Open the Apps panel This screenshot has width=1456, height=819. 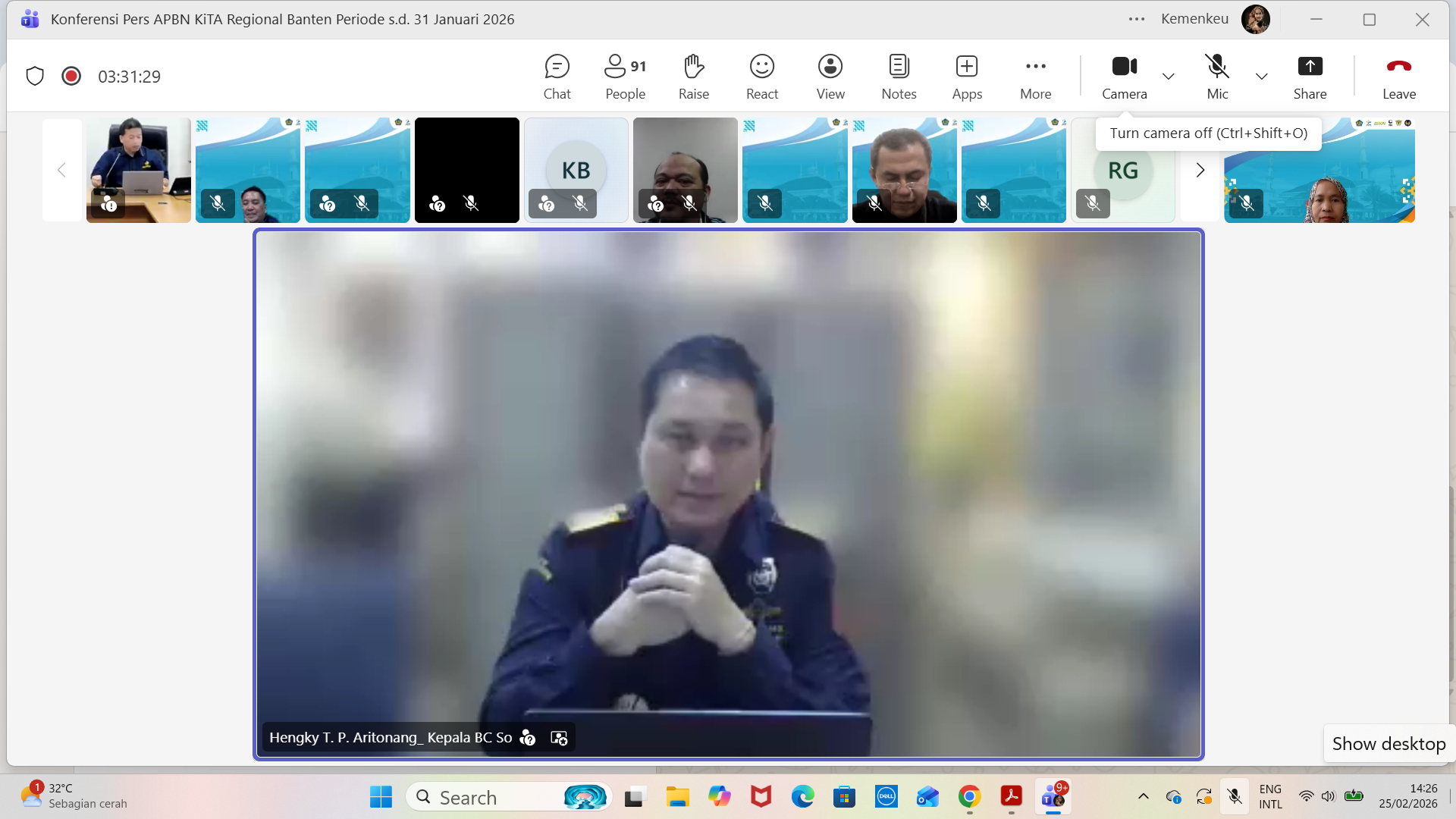coord(967,76)
